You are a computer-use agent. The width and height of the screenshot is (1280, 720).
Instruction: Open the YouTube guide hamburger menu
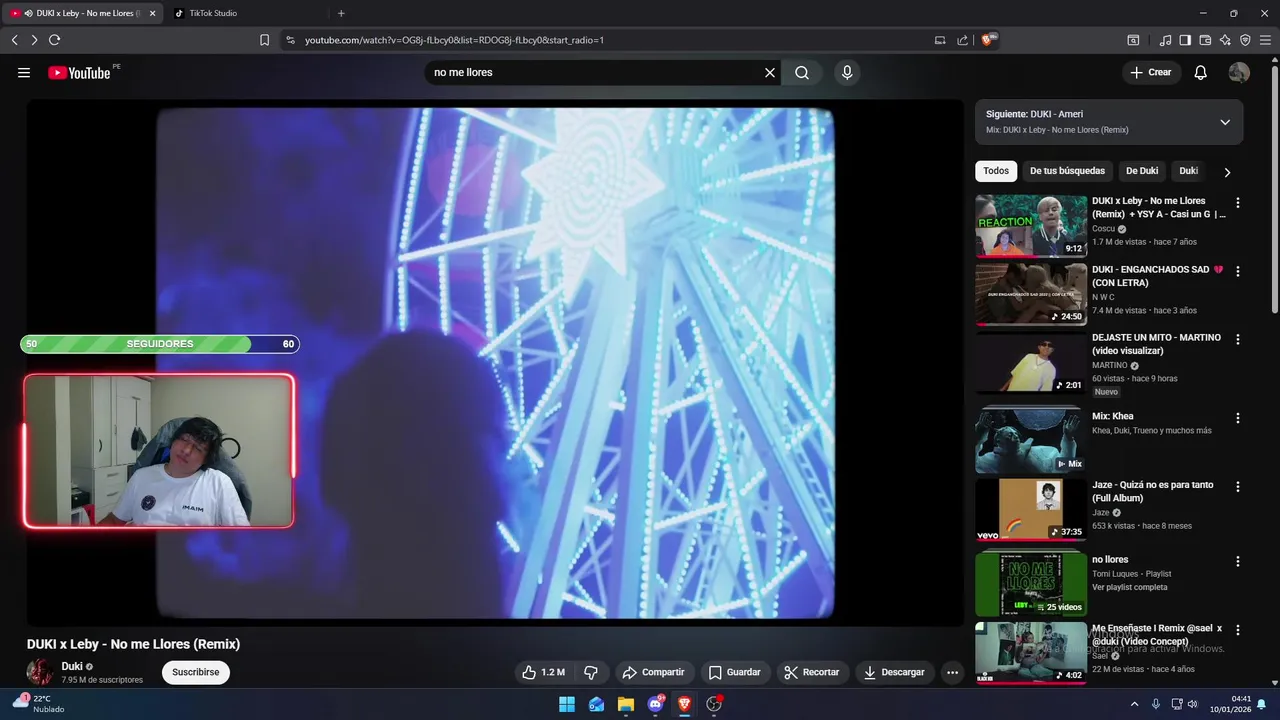[24, 72]
